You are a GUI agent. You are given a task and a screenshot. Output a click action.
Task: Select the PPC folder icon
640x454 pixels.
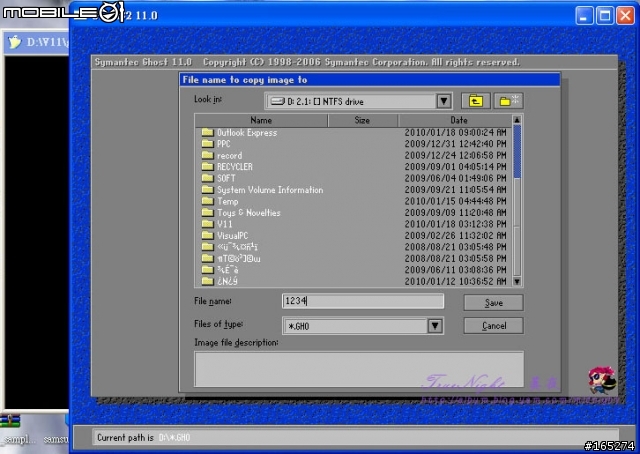207,144
